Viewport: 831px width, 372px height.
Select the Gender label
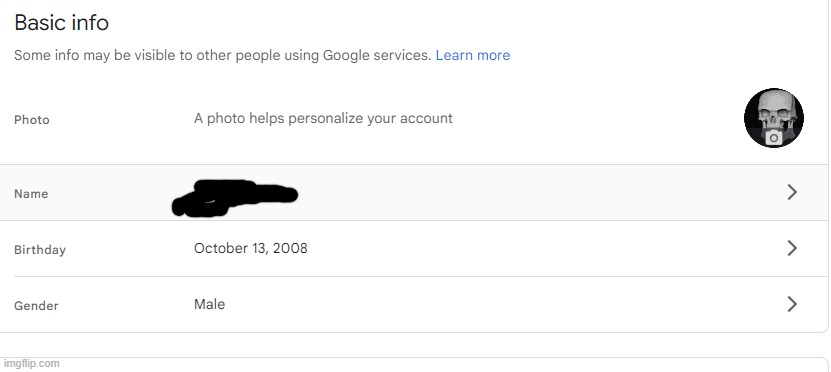point(36,306)
